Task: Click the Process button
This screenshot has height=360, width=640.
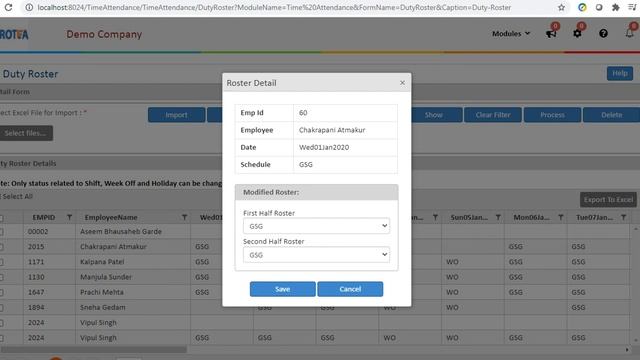Action: (552, 115)
